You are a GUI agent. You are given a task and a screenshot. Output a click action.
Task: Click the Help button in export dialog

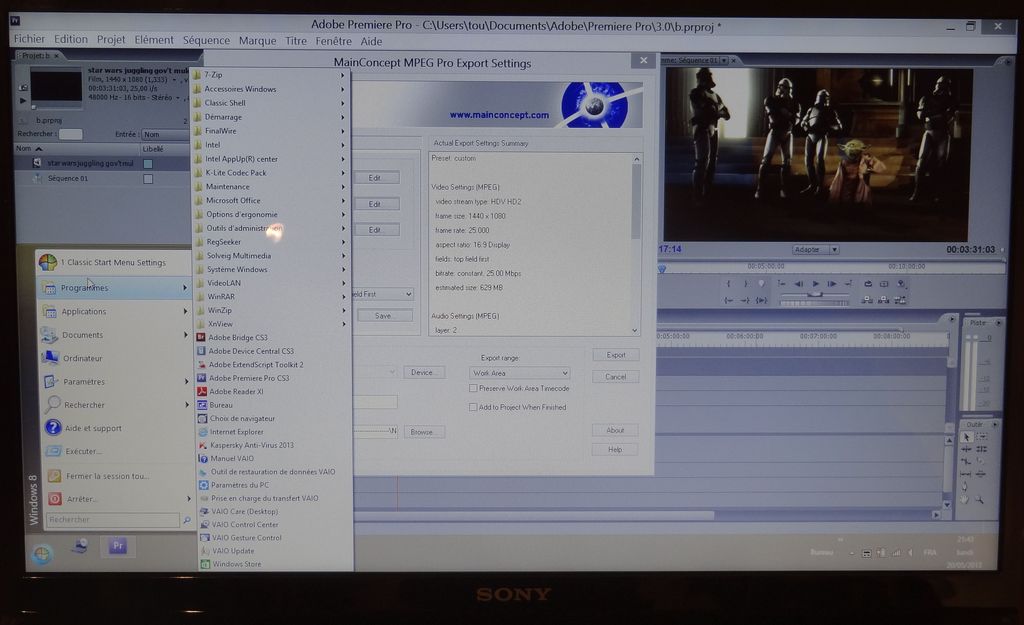coord(615,449)
